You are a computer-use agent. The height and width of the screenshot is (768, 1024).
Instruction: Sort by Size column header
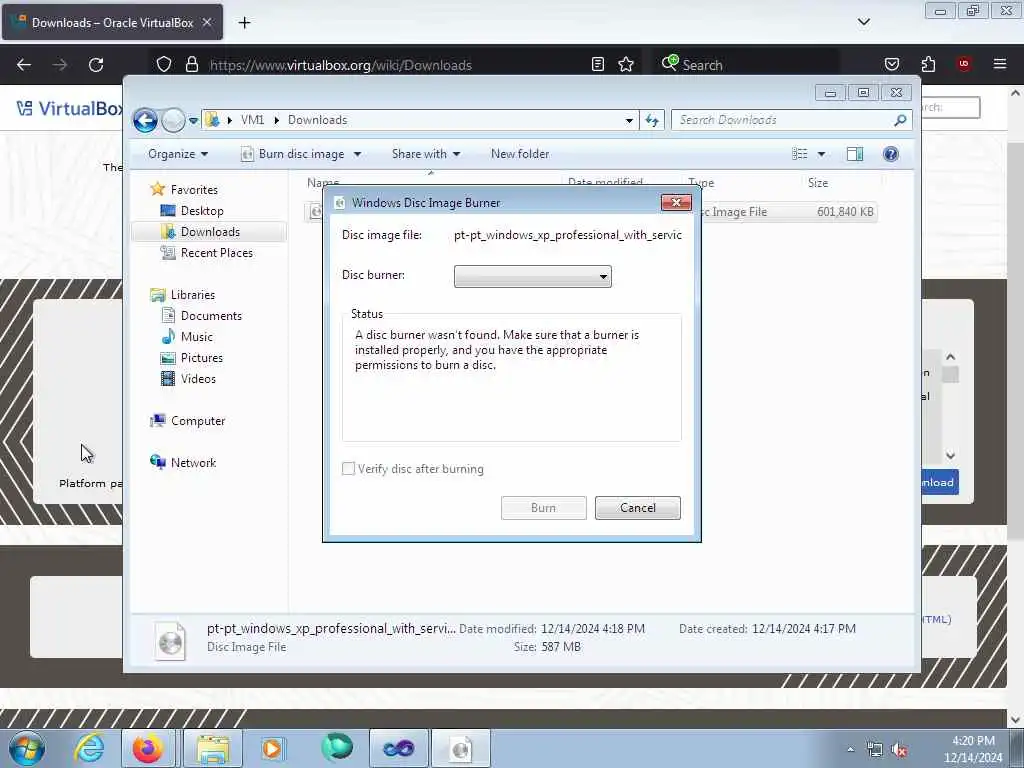(x=818, y=183)
